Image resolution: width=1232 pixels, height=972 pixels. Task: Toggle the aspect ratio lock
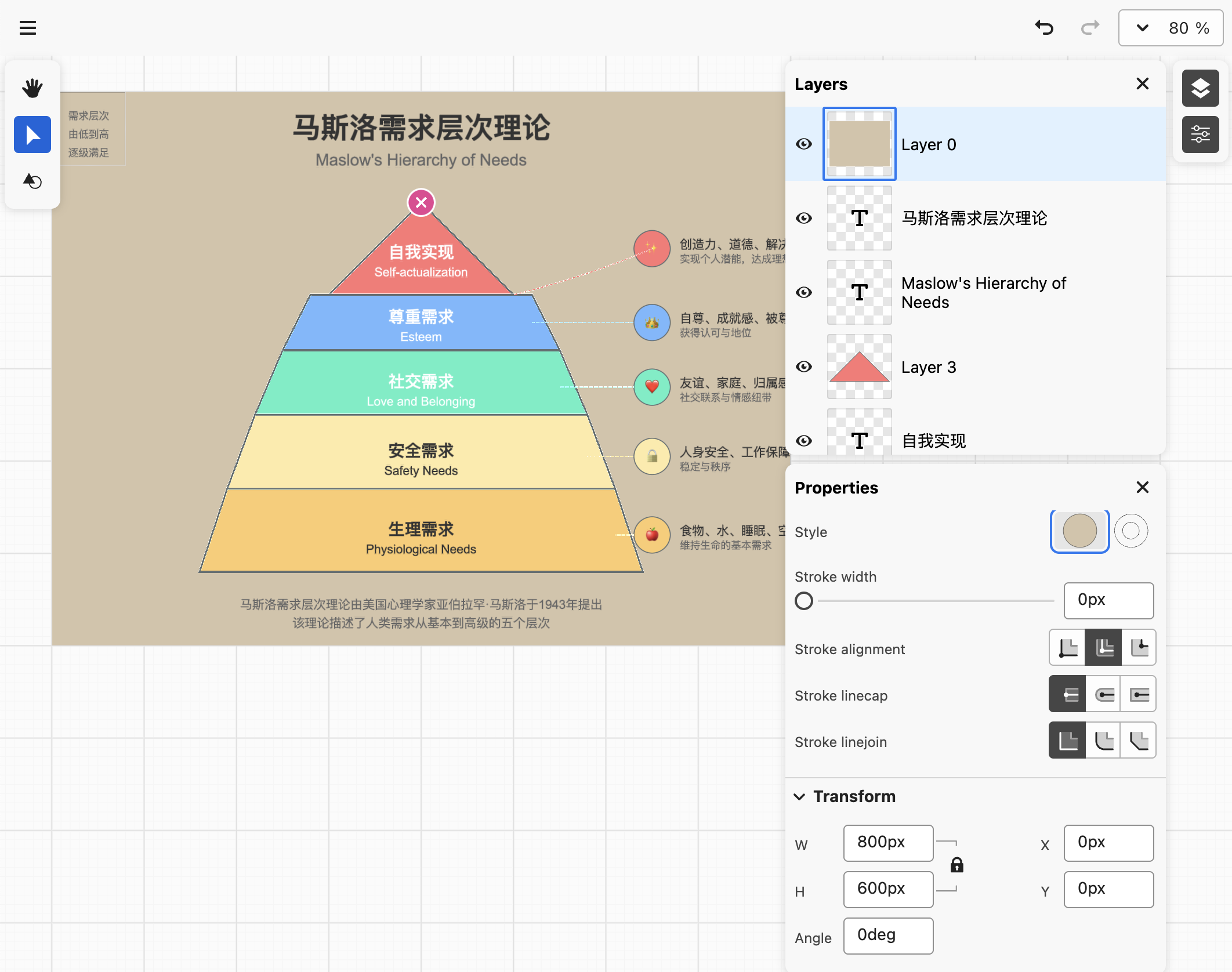(956, 865)
